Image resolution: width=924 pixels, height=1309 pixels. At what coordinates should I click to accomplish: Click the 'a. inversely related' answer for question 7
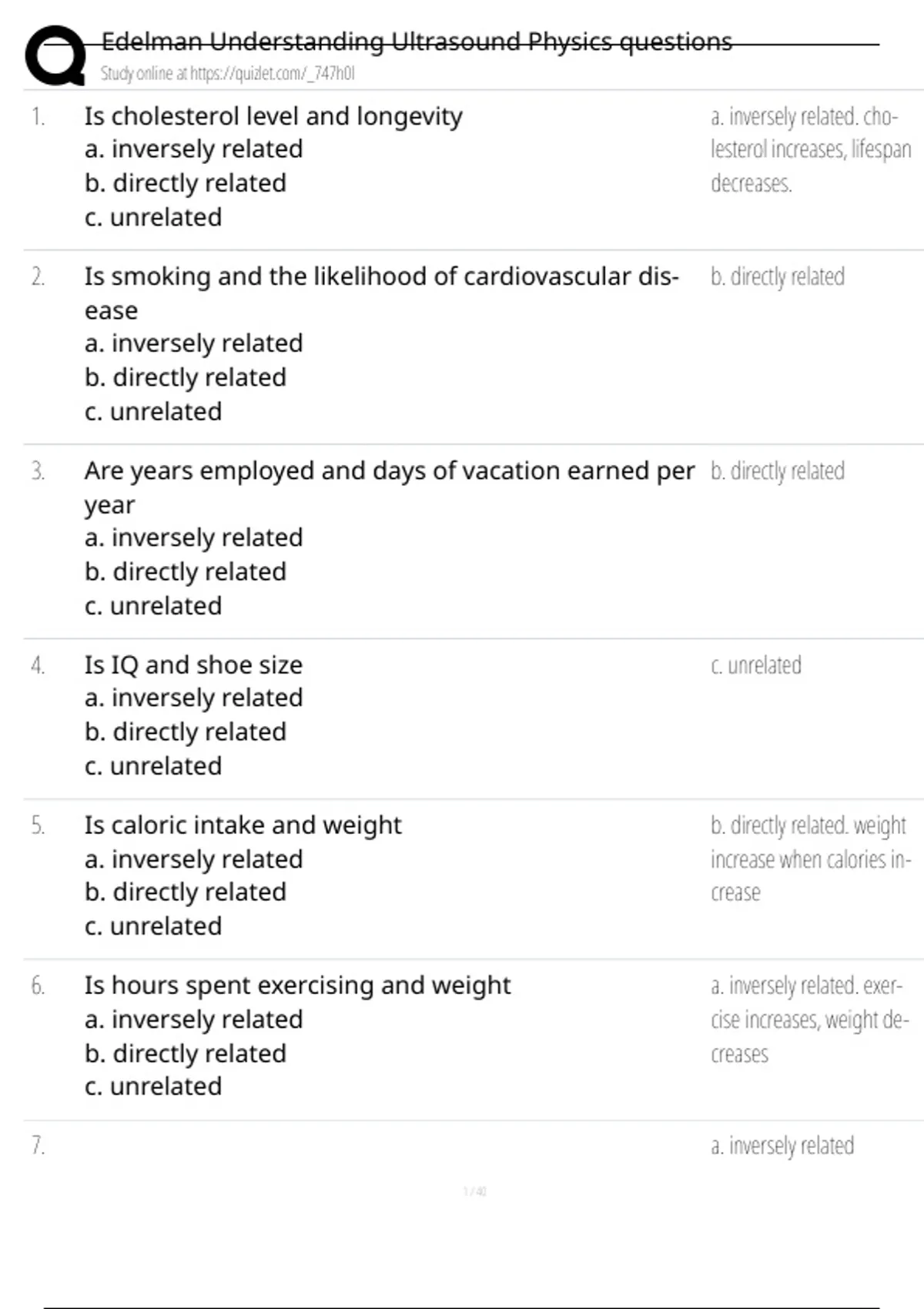coord(782,1146)
